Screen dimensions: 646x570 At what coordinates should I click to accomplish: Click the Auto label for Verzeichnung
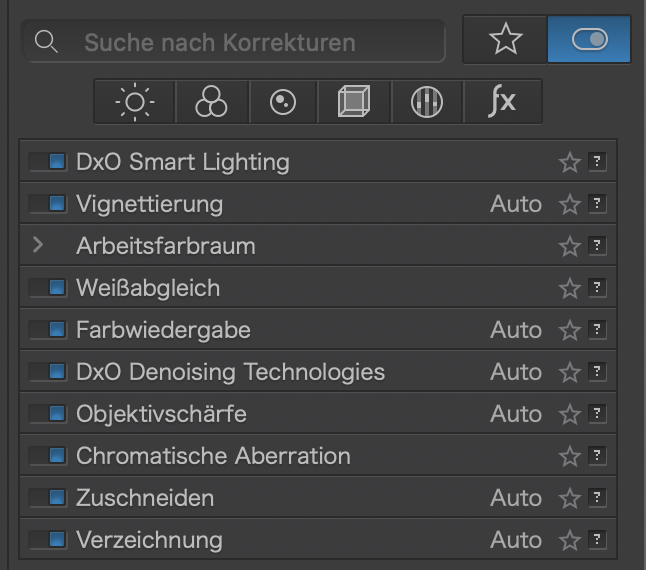(516, 540)
